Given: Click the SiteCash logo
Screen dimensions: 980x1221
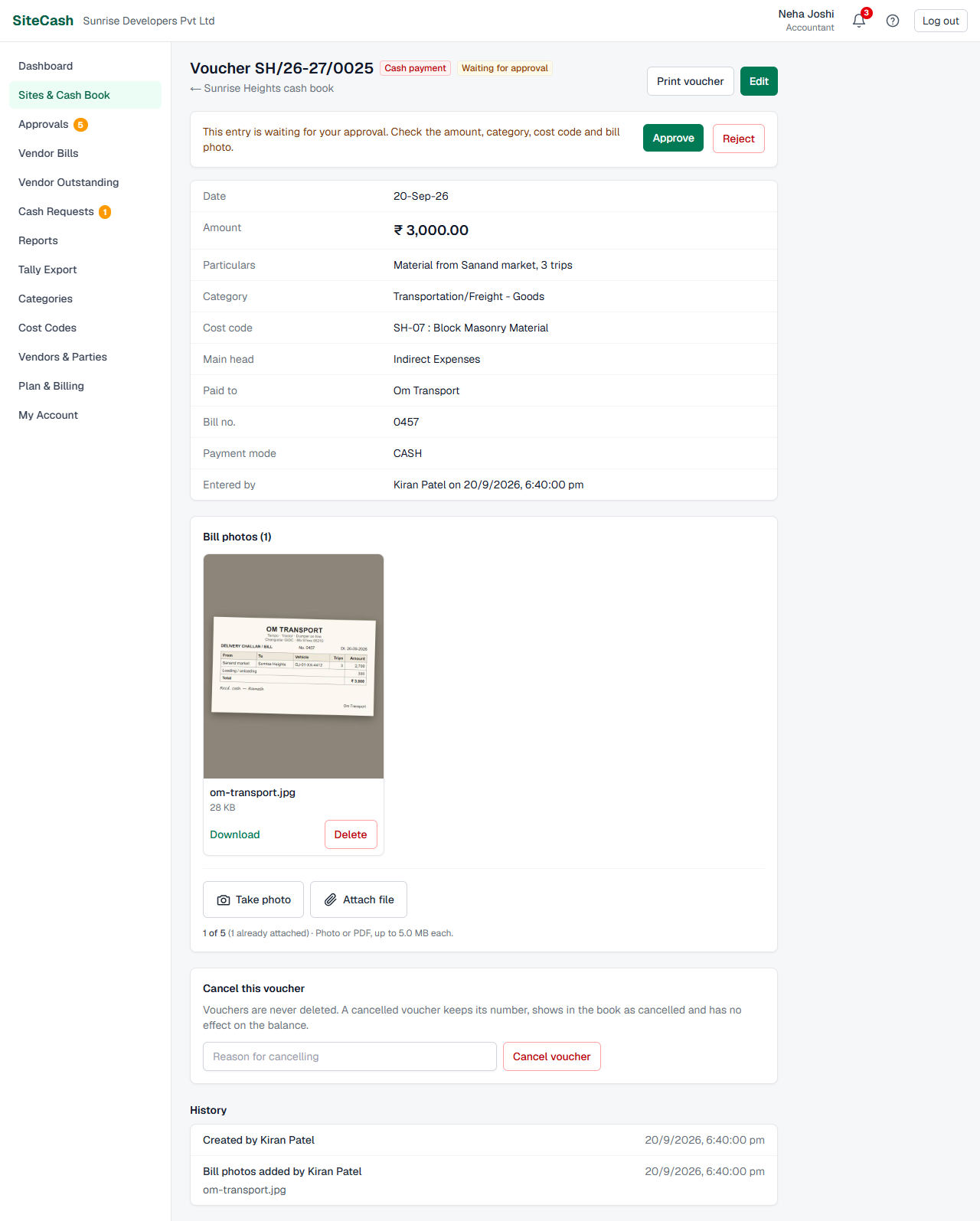Looking at the screenshot, I should [43, 21].
